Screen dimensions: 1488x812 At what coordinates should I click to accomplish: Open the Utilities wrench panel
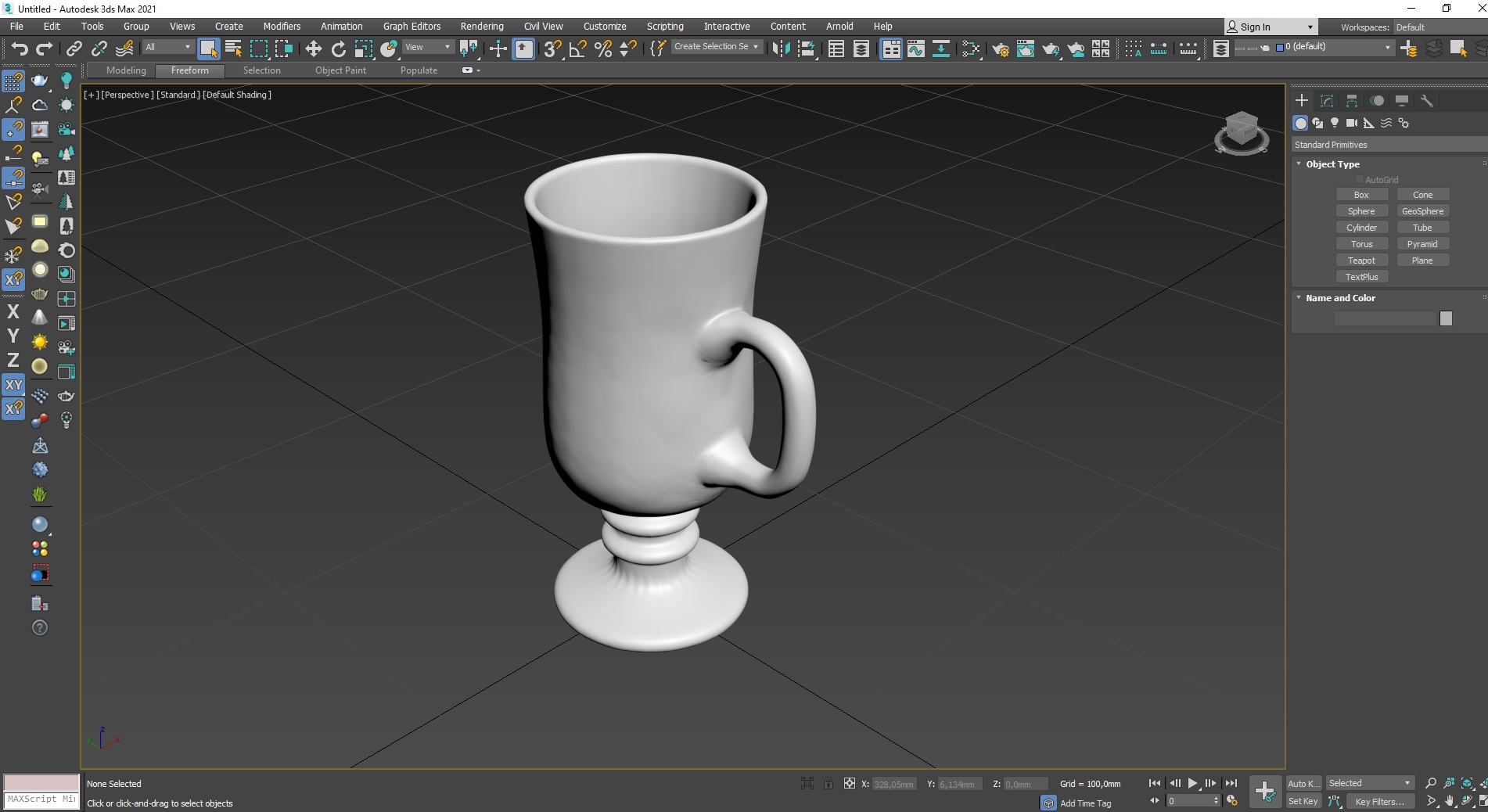pyautogui.click(x=1427, y=100)
